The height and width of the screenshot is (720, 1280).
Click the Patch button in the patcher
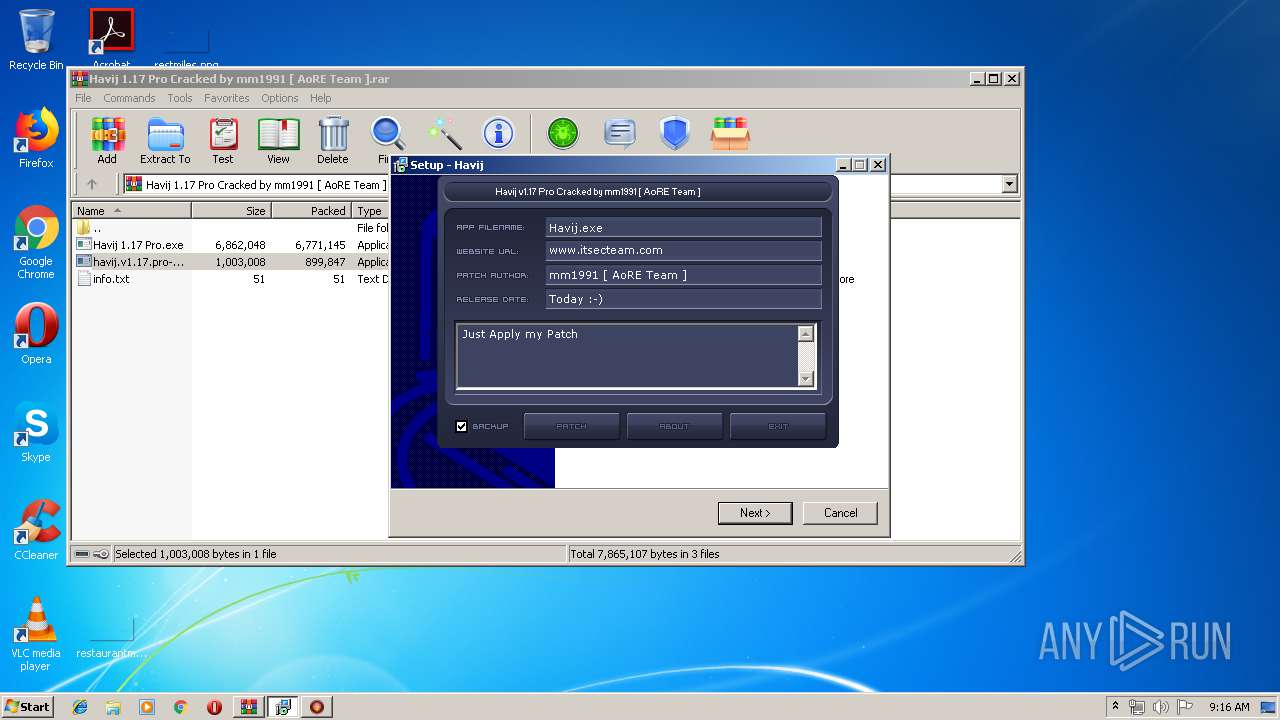coord(571,426)
